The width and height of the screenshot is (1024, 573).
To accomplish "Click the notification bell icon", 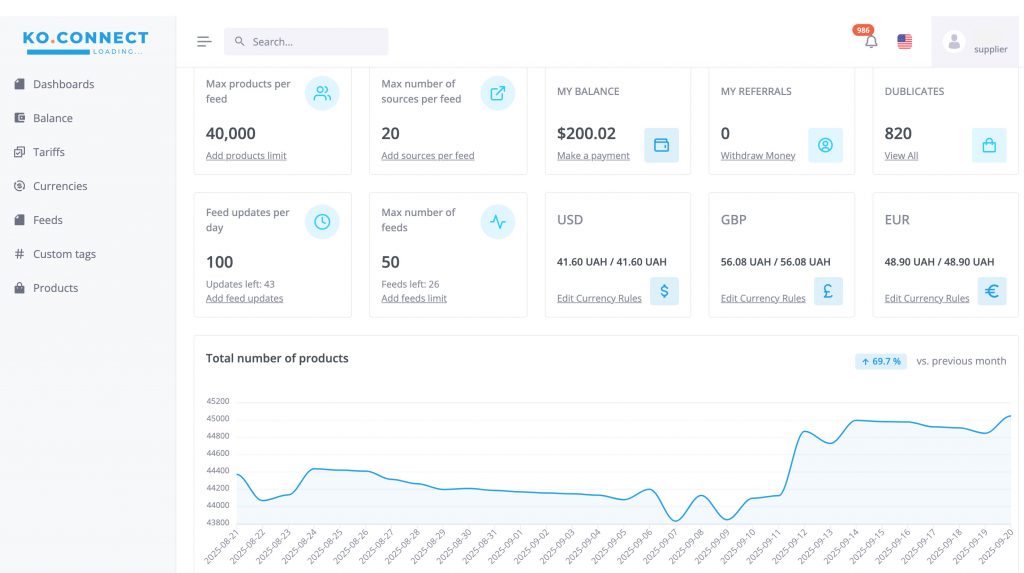I will [870, 42].
